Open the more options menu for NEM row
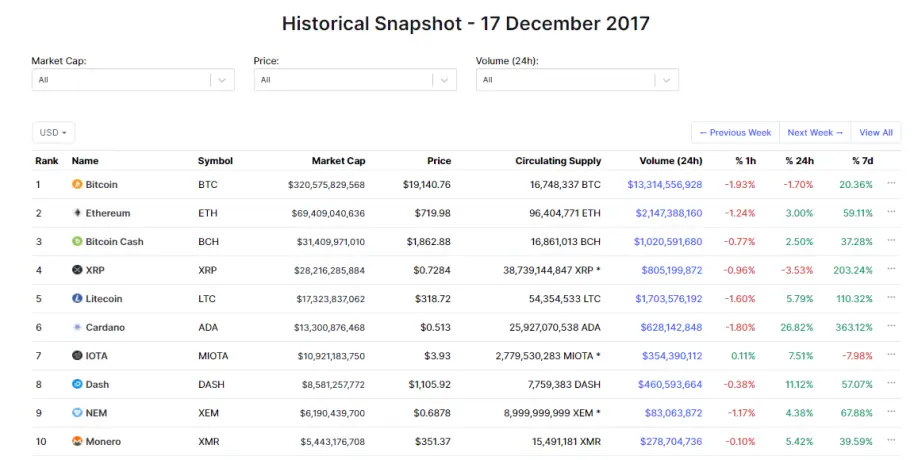The height and width of the screenshot is (460, 914). tap(891, 412)
